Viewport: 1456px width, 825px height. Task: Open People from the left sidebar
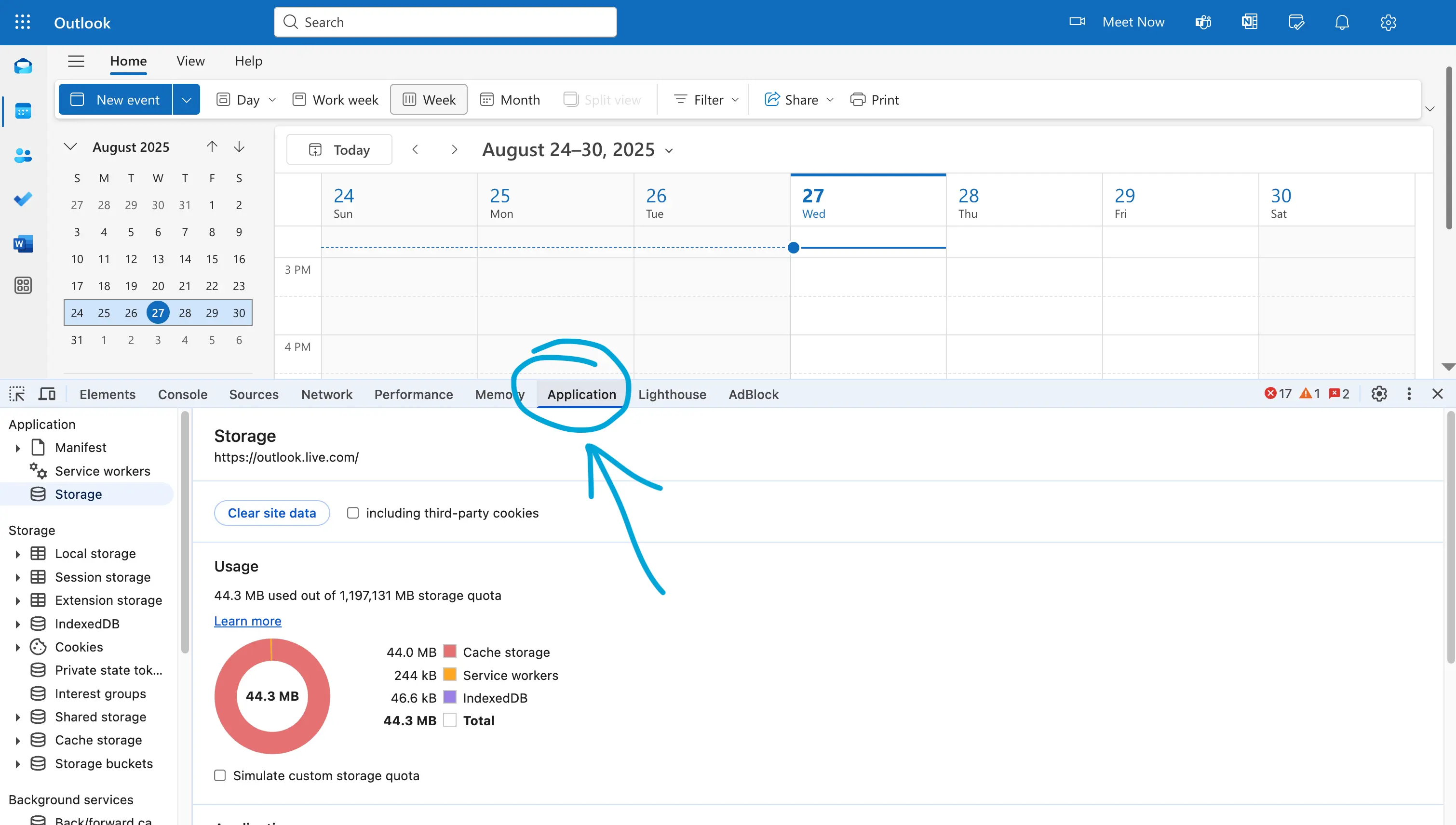pos(23,155)
